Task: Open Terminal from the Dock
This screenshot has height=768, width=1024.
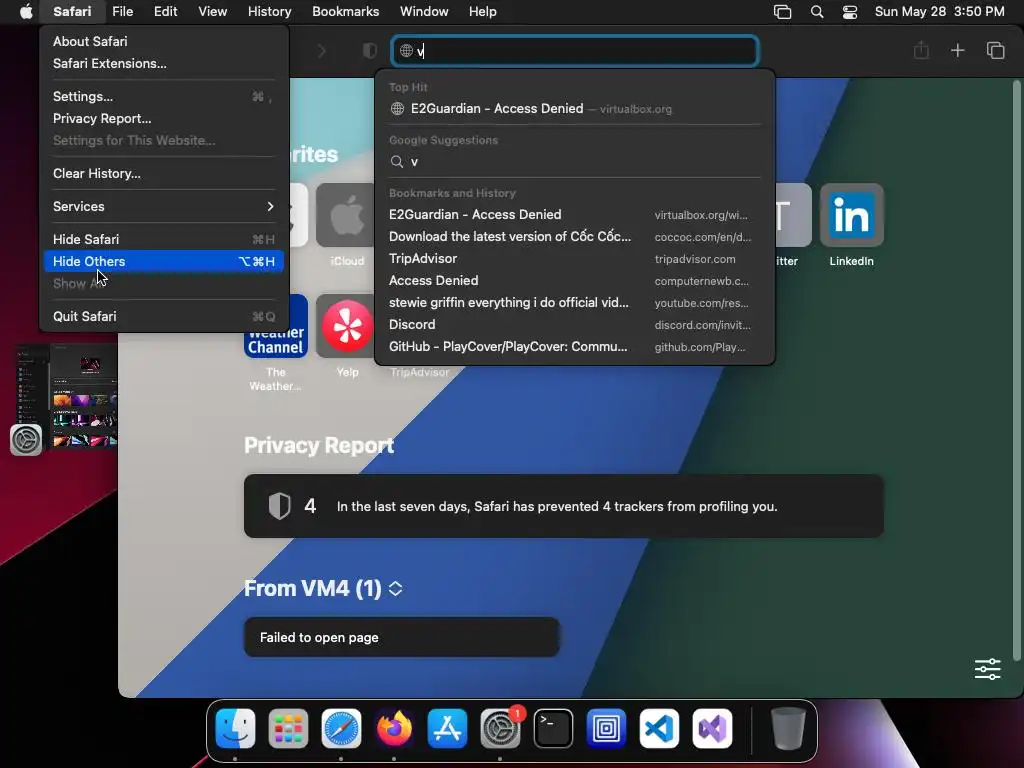Action: [x=553, y=728]
